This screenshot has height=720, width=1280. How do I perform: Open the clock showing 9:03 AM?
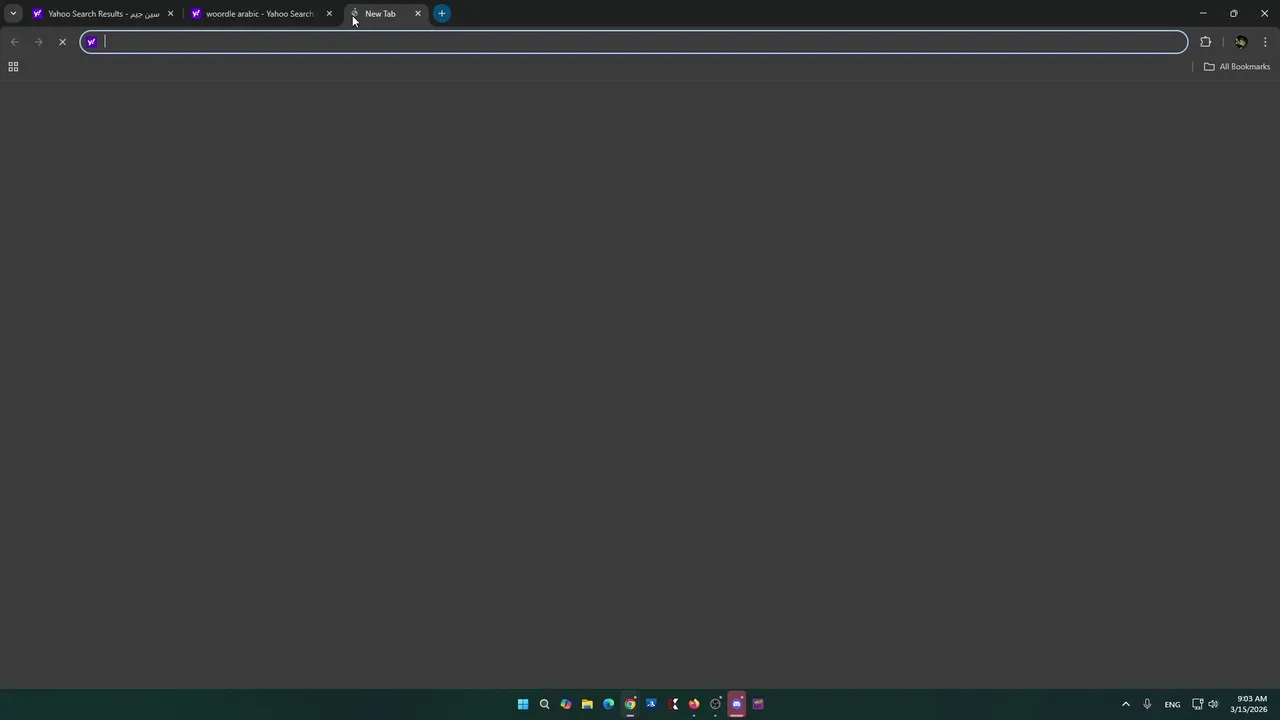[1250, 704]
